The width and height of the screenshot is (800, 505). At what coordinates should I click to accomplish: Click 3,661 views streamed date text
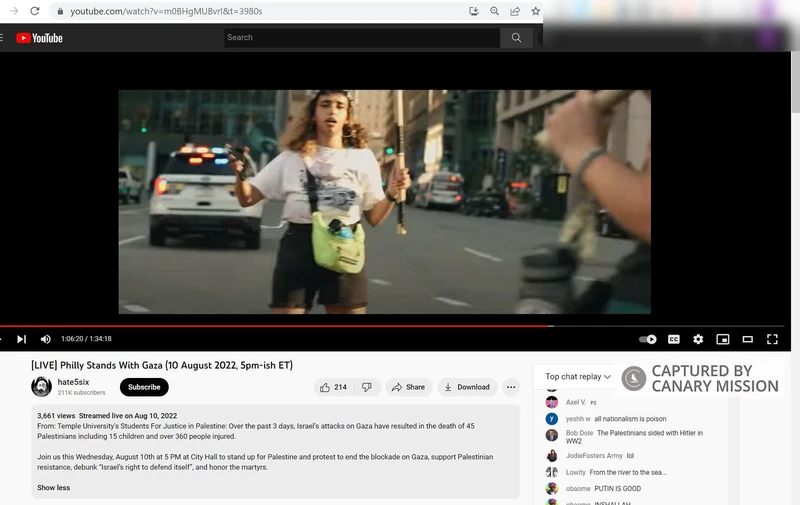click(x=107, y=416)
